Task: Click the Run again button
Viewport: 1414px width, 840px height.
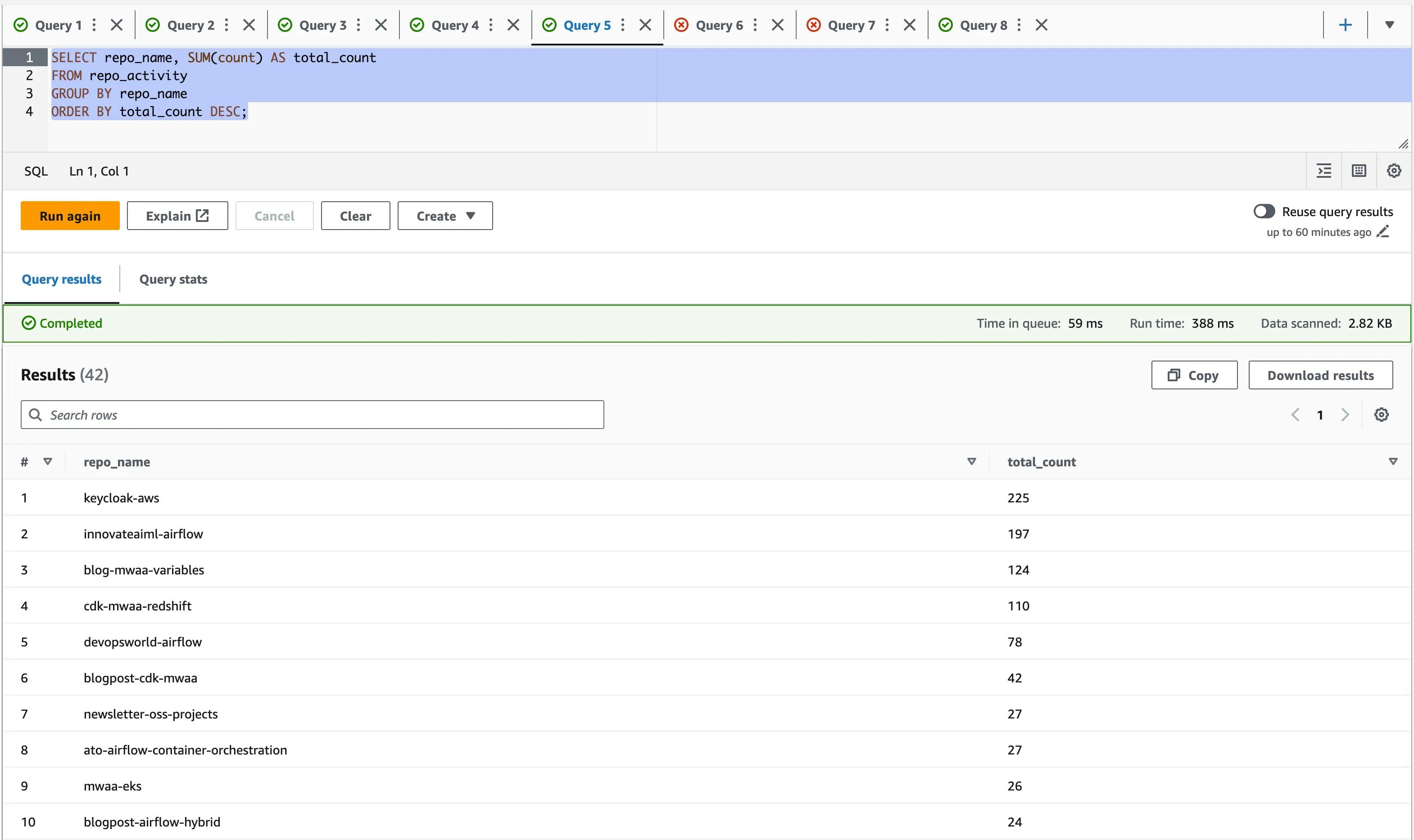Action: (x=69, y=215)
